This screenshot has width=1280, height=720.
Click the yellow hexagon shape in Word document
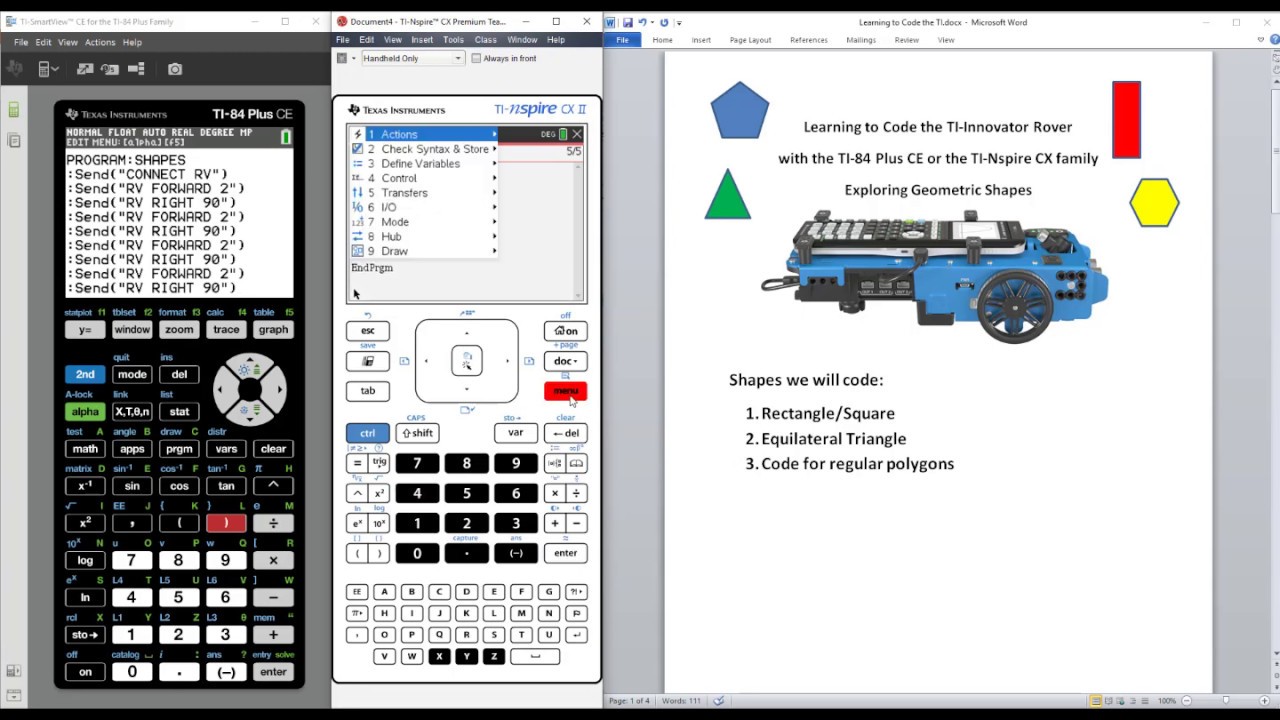[1154, 203]
